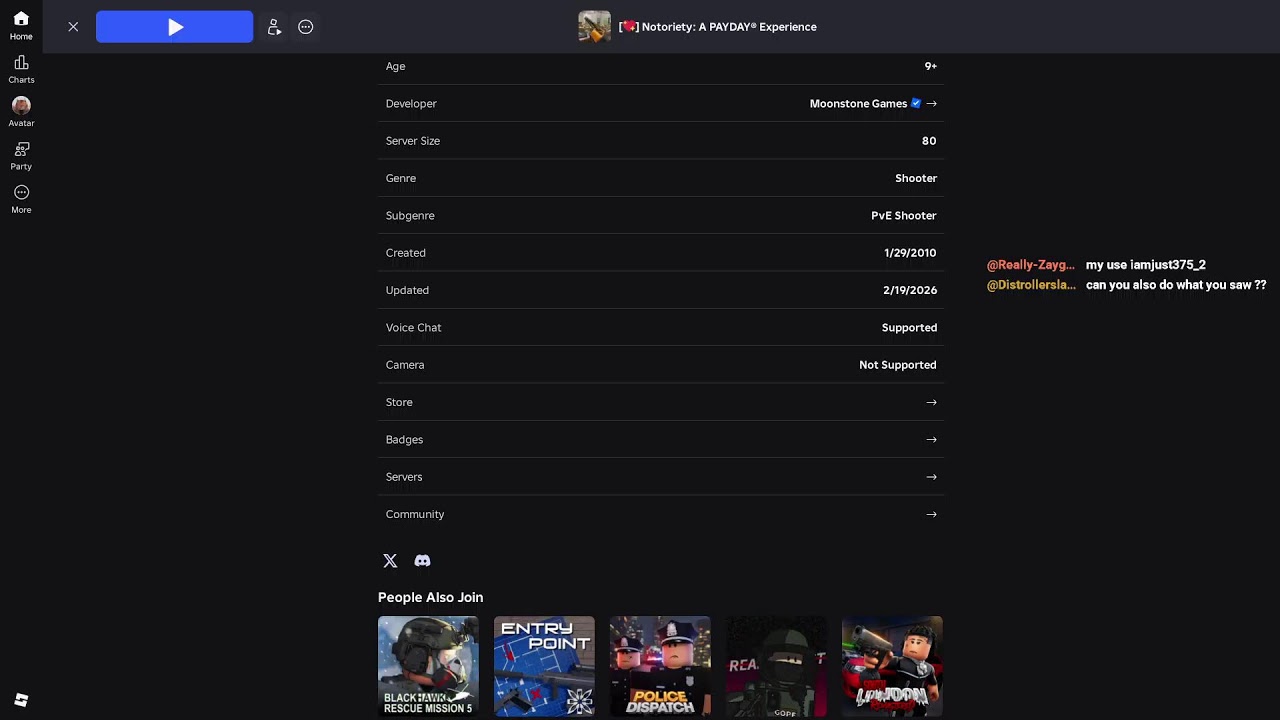Open the Lowdown game thumbnail

coord(892,666)
